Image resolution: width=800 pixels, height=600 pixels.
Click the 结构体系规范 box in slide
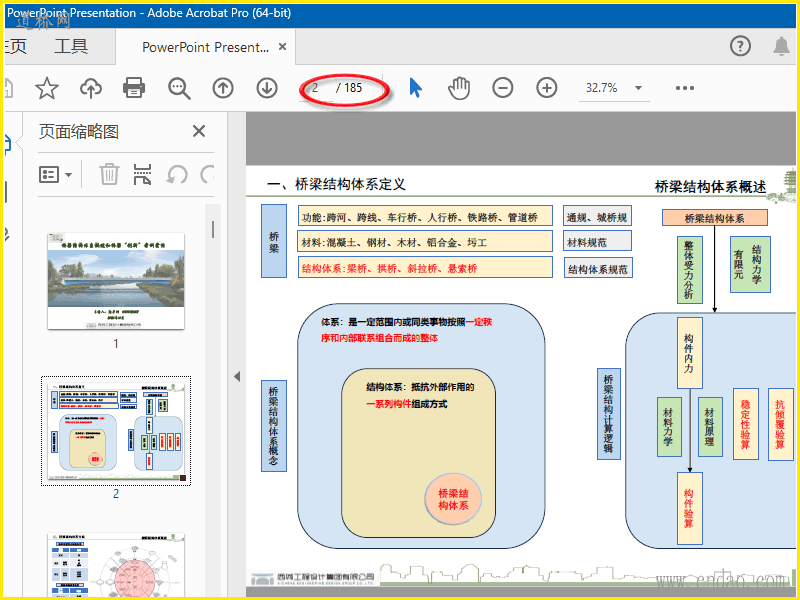pyautogui.click(x=598, y=269)
